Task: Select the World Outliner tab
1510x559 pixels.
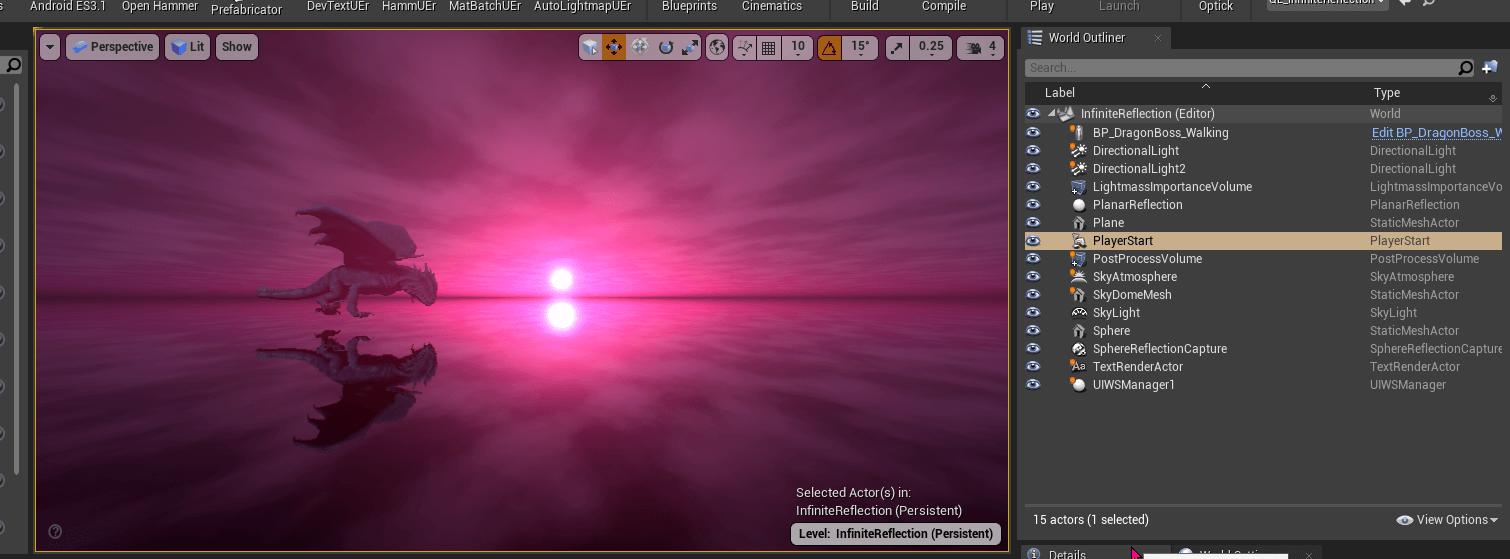Action: point(1086,38)
